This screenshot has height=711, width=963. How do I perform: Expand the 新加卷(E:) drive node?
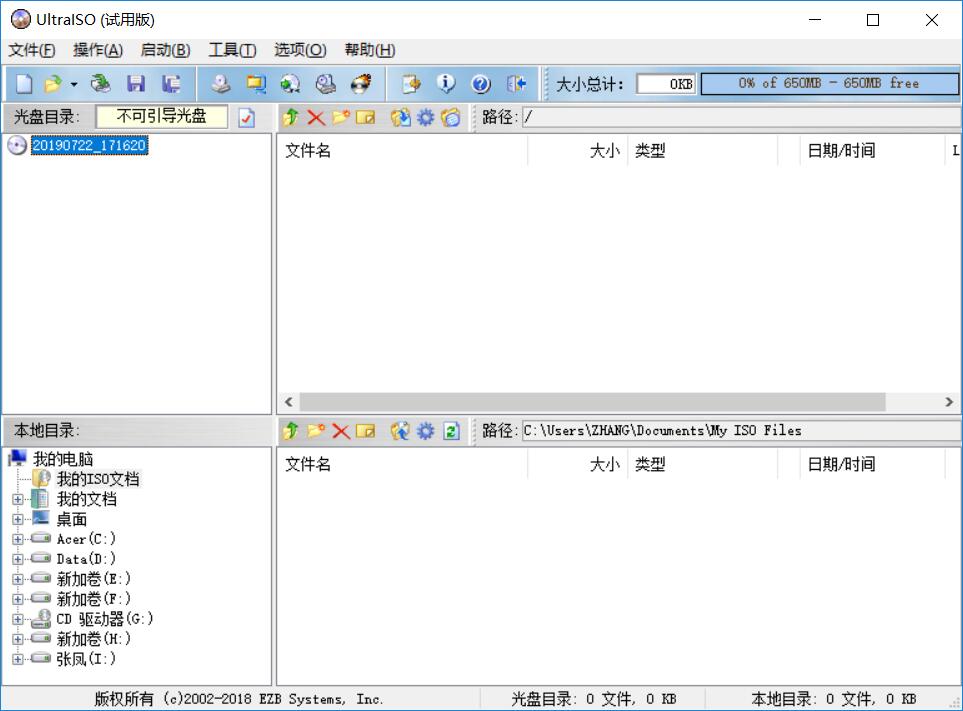[x=17, y=579]
